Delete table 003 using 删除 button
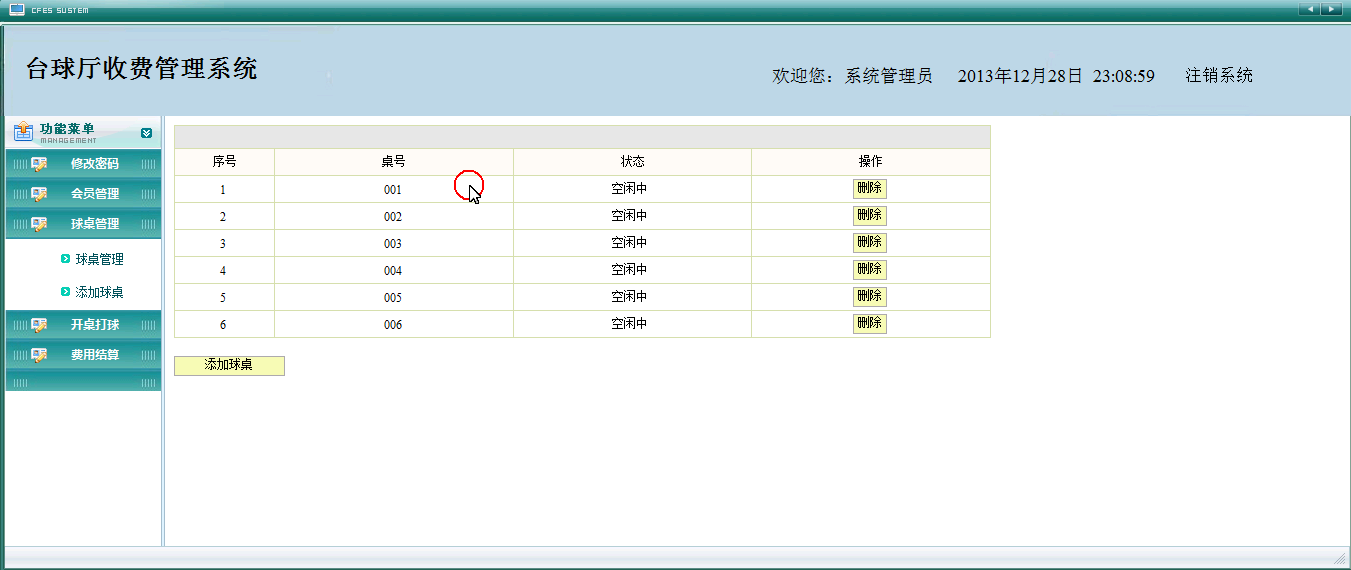The width and height of the screenshot is (1351, 570). [x=870, y=242]
